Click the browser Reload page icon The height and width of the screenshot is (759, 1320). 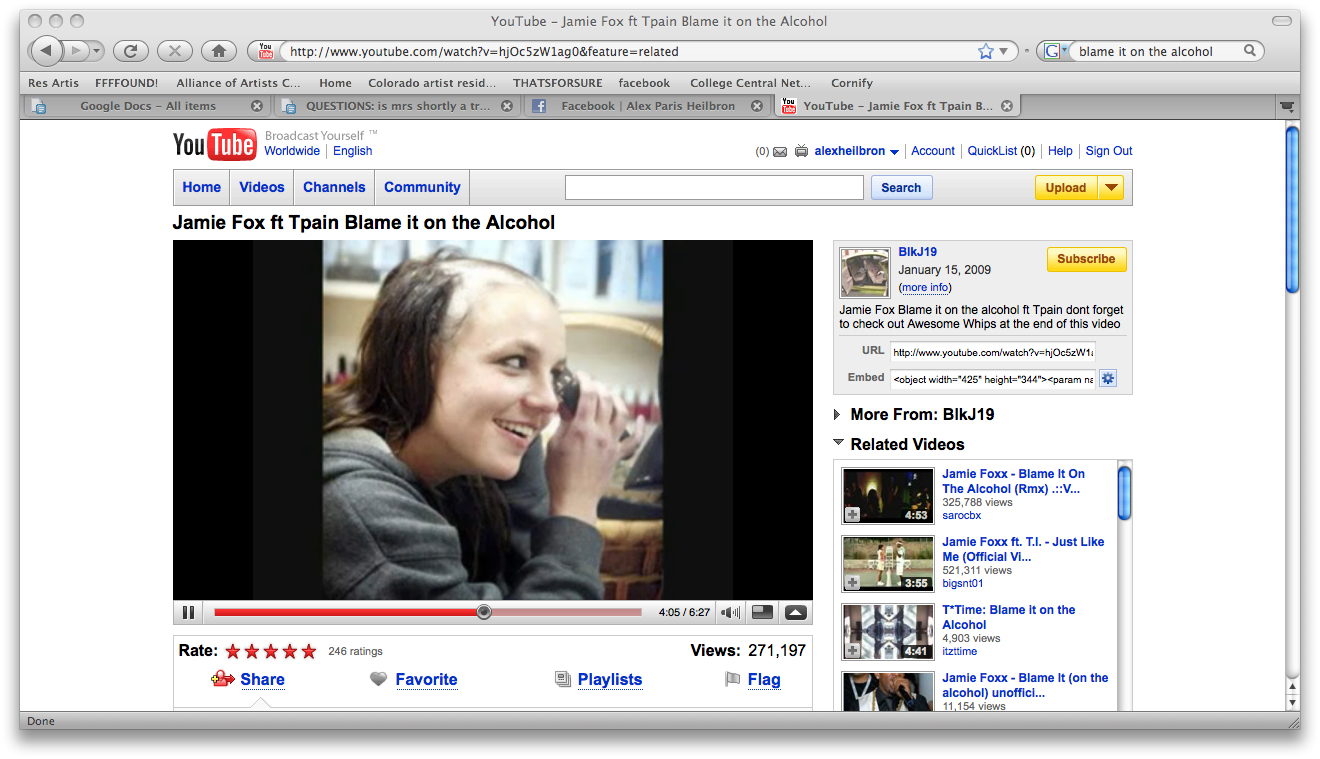[x=131, y=51]
